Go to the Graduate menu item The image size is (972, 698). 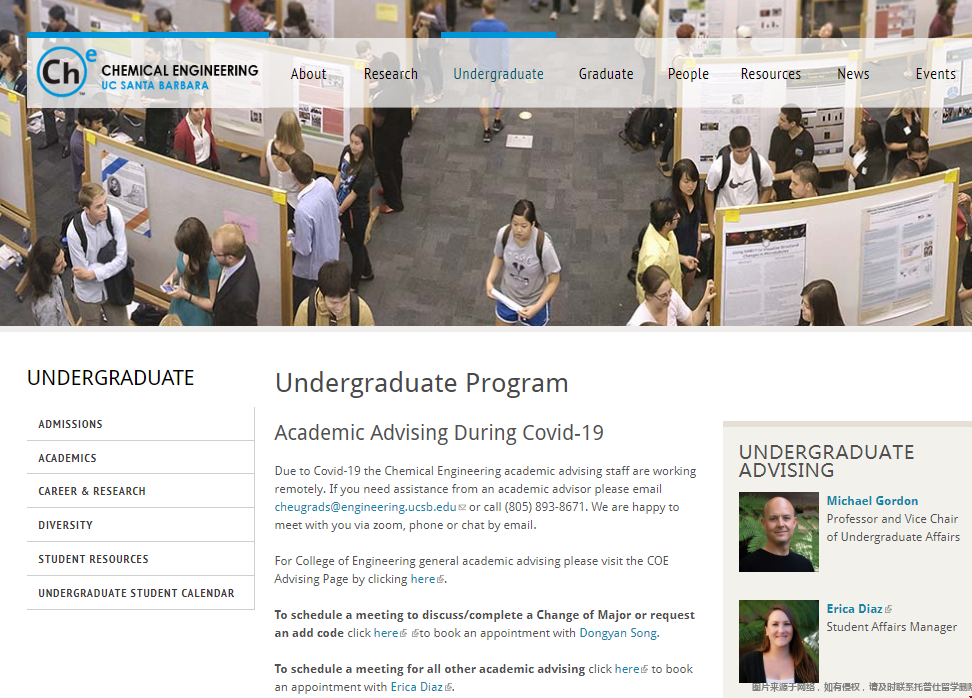pyautogui.click(x=606, y=74)
